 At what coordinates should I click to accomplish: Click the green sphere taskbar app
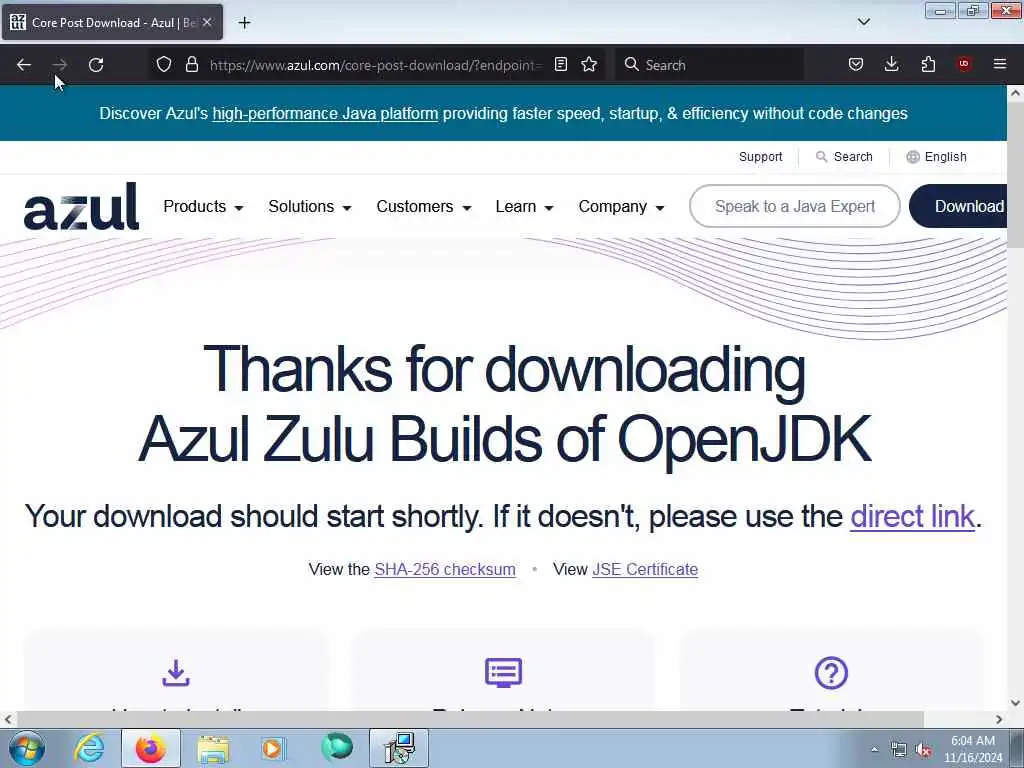tap(337, 747)
